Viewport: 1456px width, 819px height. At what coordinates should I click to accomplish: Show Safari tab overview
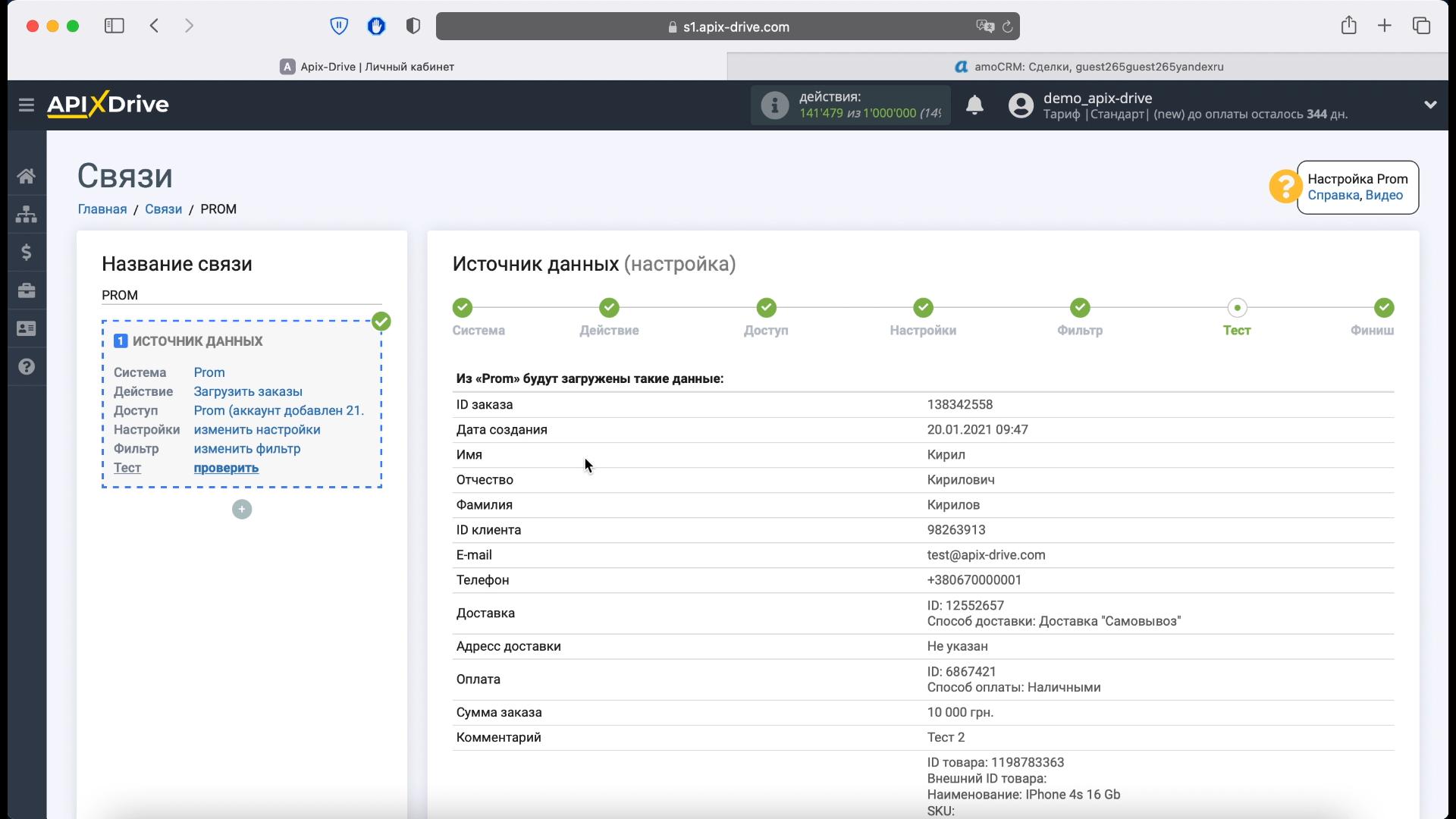coord(1421,26)
